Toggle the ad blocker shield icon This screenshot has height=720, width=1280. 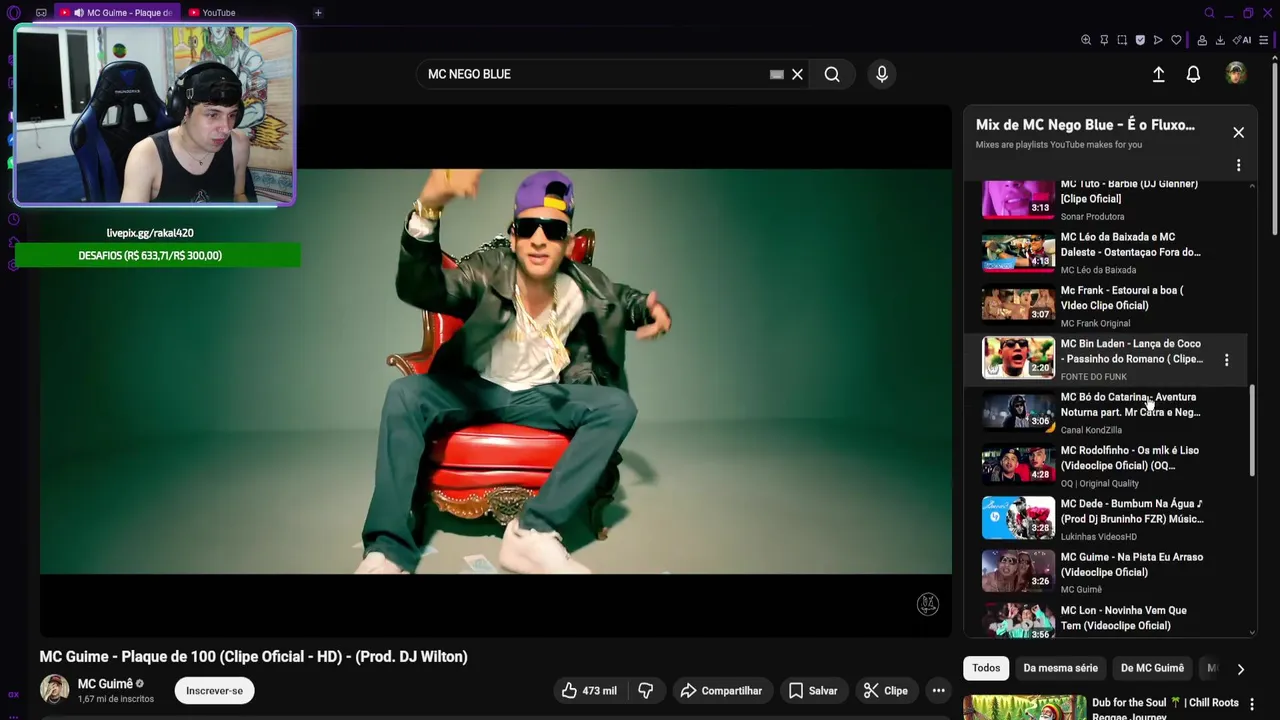point(1140,40)
